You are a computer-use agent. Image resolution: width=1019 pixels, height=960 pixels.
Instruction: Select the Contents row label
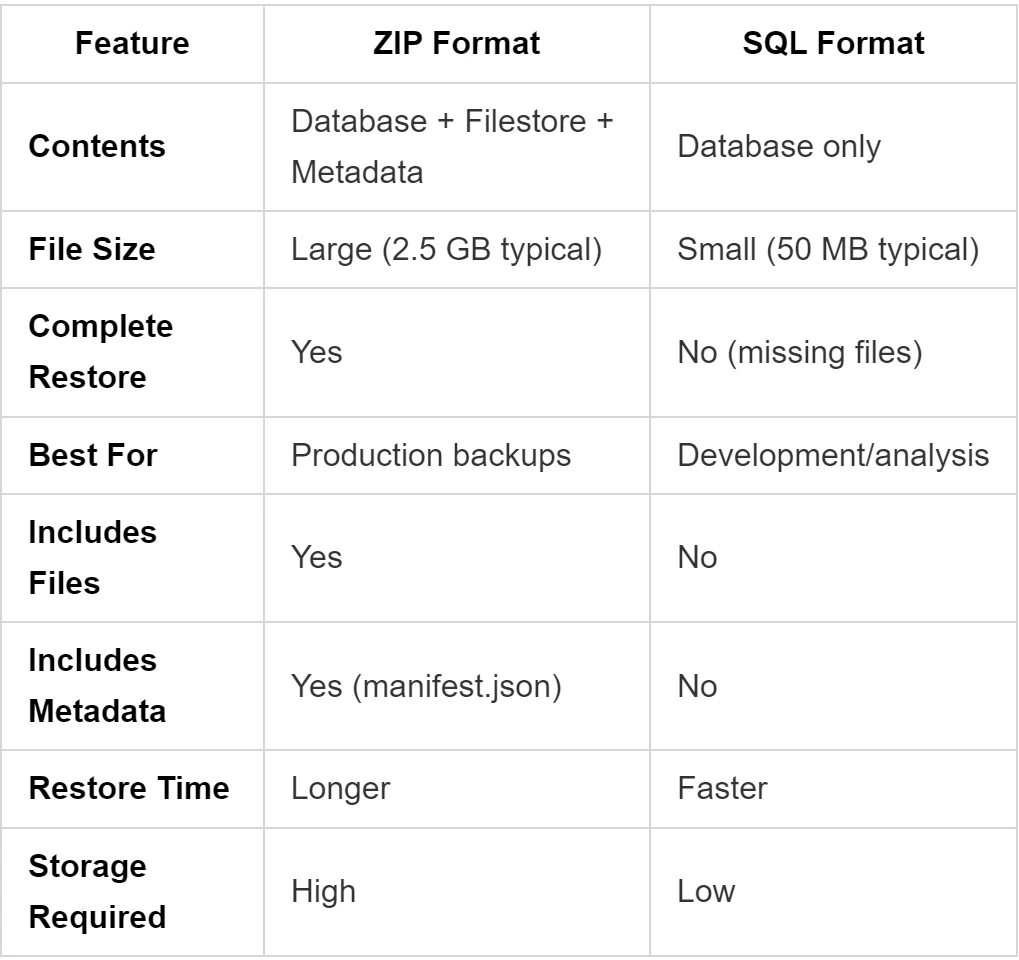(97, 146)
